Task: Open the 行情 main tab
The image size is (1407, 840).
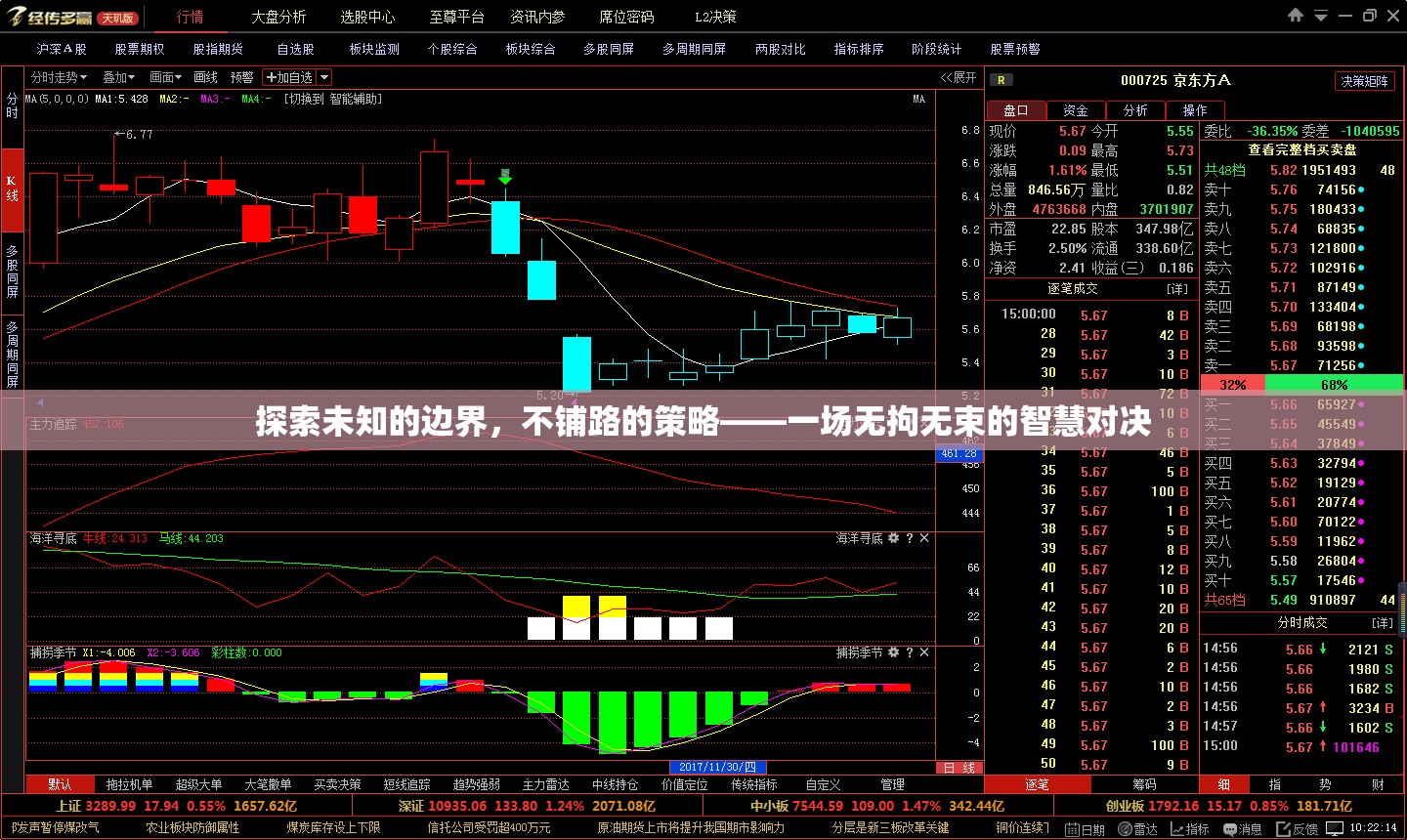Action: point(191,17)
